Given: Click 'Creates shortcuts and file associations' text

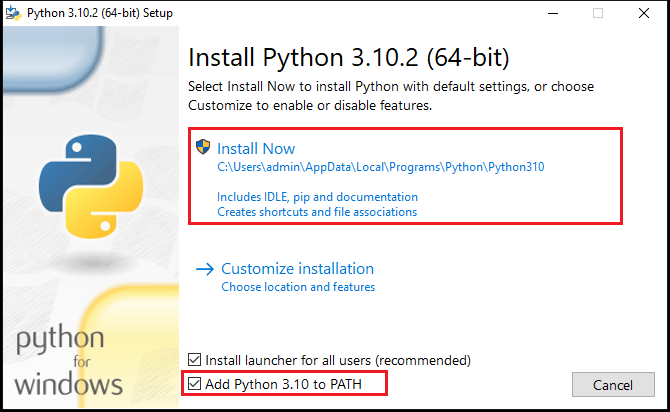Looking at the screenshot, I should [x=317, y=212].
